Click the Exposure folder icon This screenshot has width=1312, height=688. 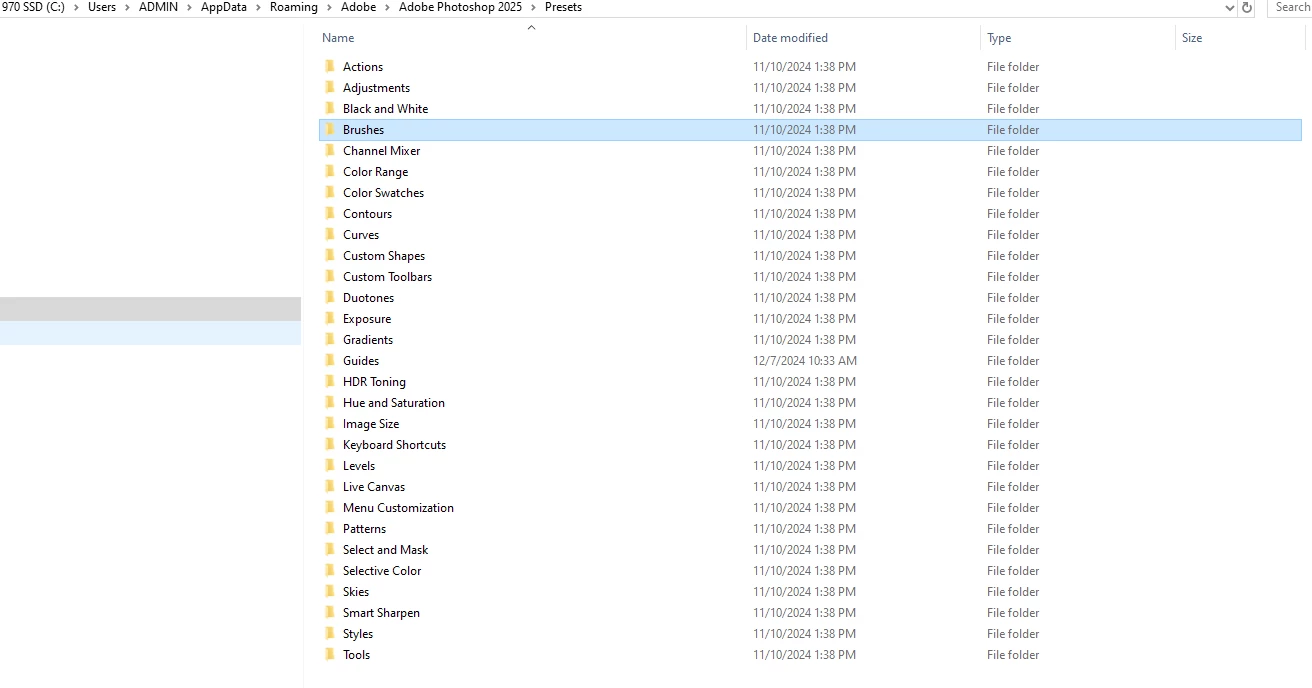coord(330,319)
